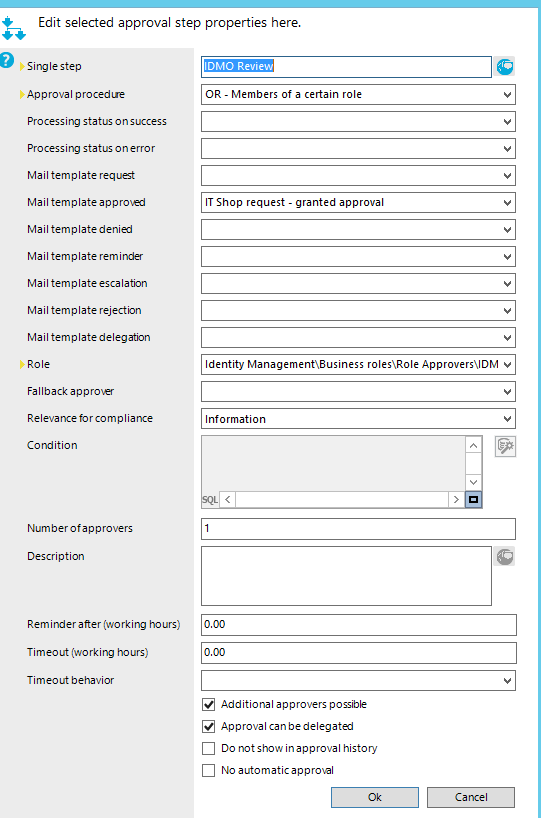The image size is (541, 818).
Task: Toggle Approval can be delegated checkbox
Action: [209, 727]
